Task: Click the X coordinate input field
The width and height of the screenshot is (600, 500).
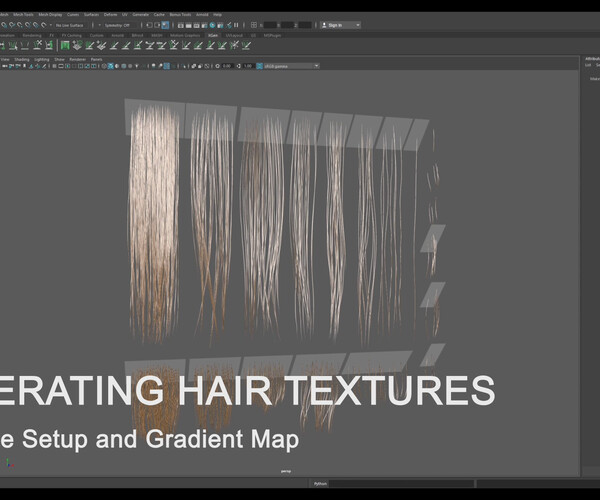Action: point(270,25)
